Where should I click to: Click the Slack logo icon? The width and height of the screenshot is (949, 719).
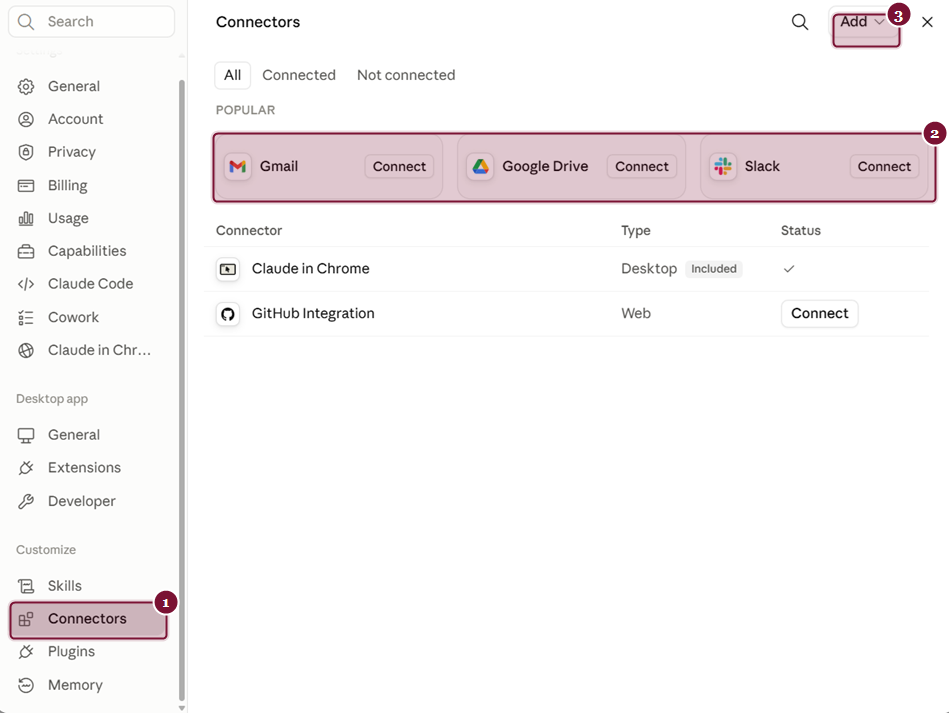(x=723, y=166)
